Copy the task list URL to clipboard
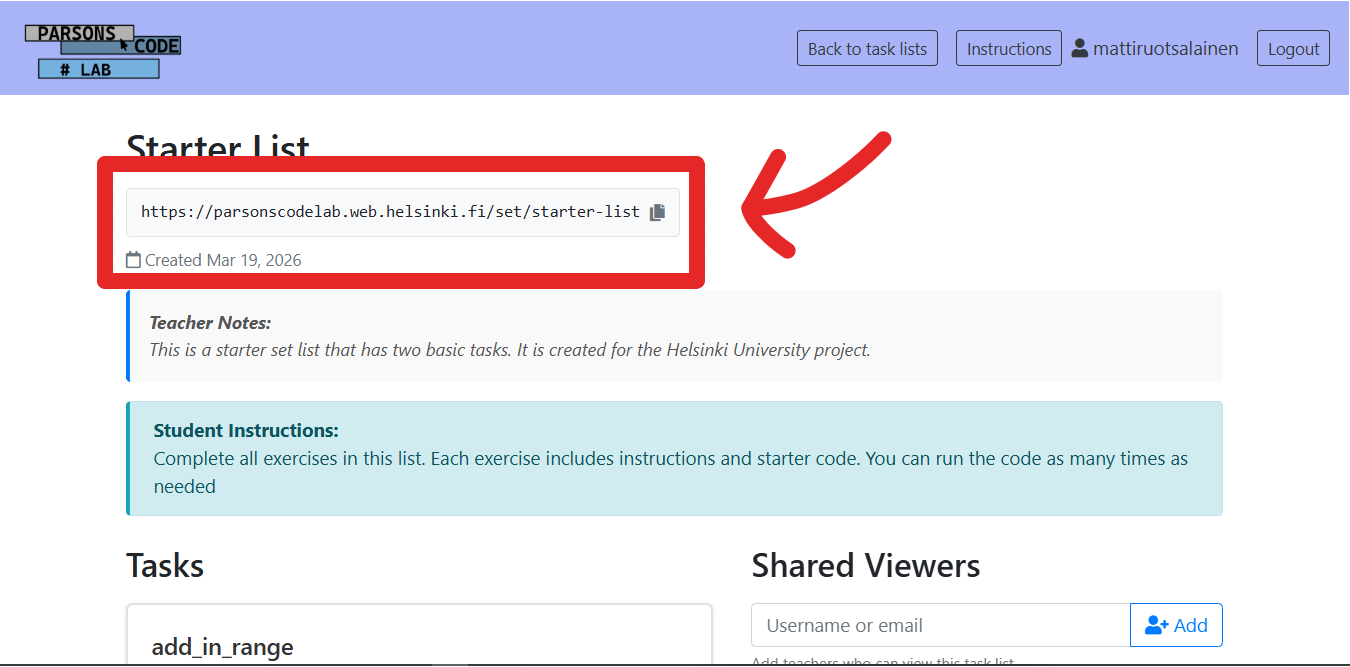This screenshot has width=1350, height=667. click(x=658, y=211)
